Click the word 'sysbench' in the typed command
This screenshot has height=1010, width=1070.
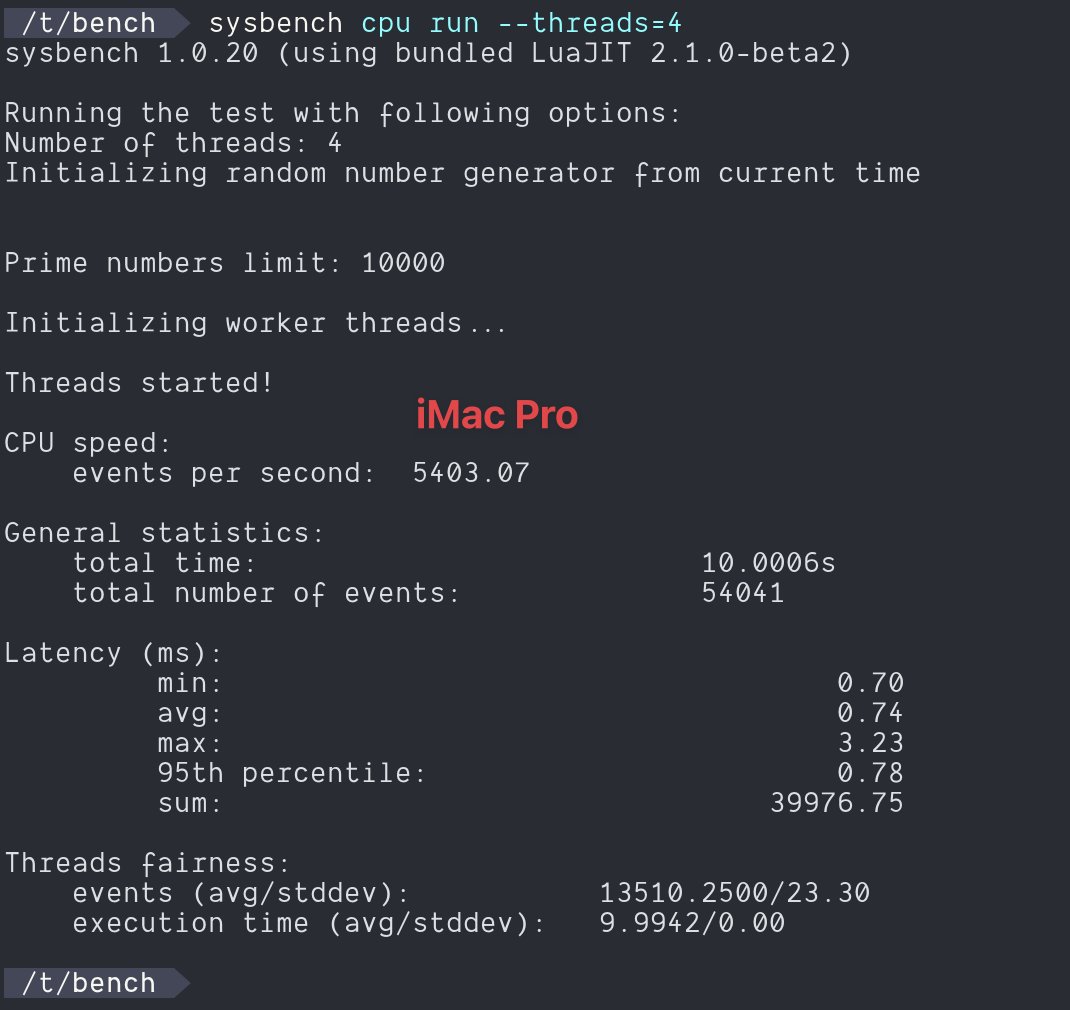pos(276,24)
